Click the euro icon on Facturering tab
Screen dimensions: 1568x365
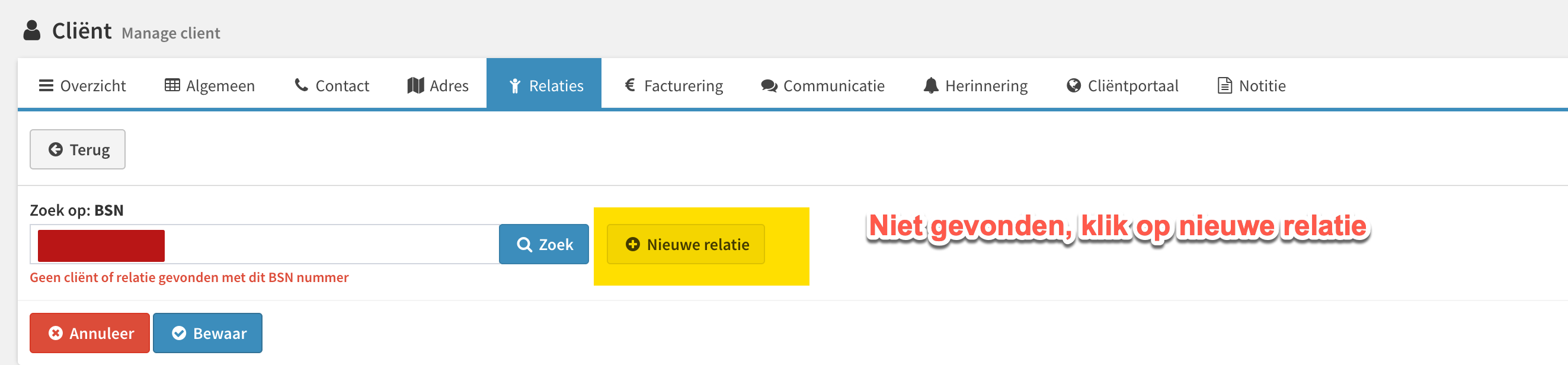(x=630, y=85)
